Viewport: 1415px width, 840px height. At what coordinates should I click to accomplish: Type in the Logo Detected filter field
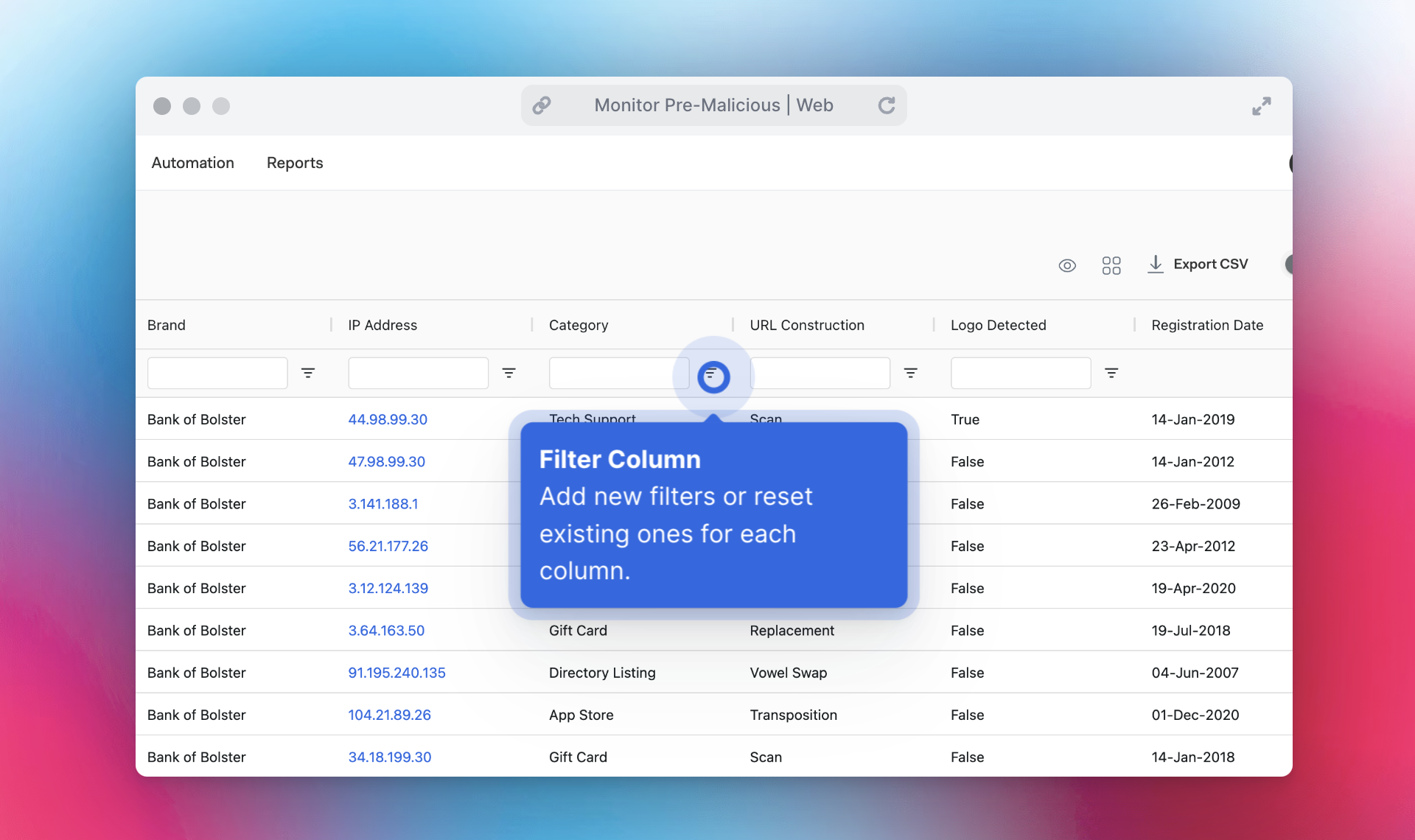[1020, 372]
